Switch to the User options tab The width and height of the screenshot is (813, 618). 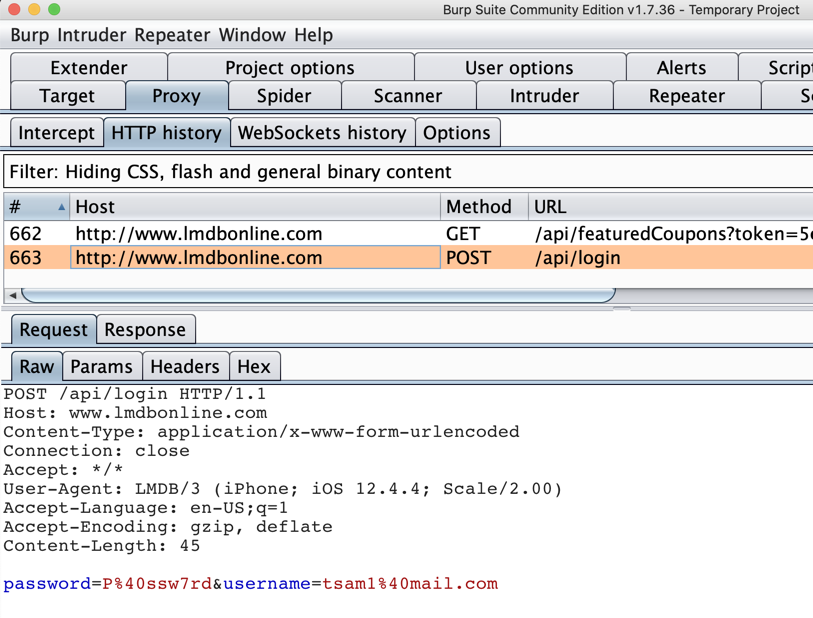[x=519, y=67]
